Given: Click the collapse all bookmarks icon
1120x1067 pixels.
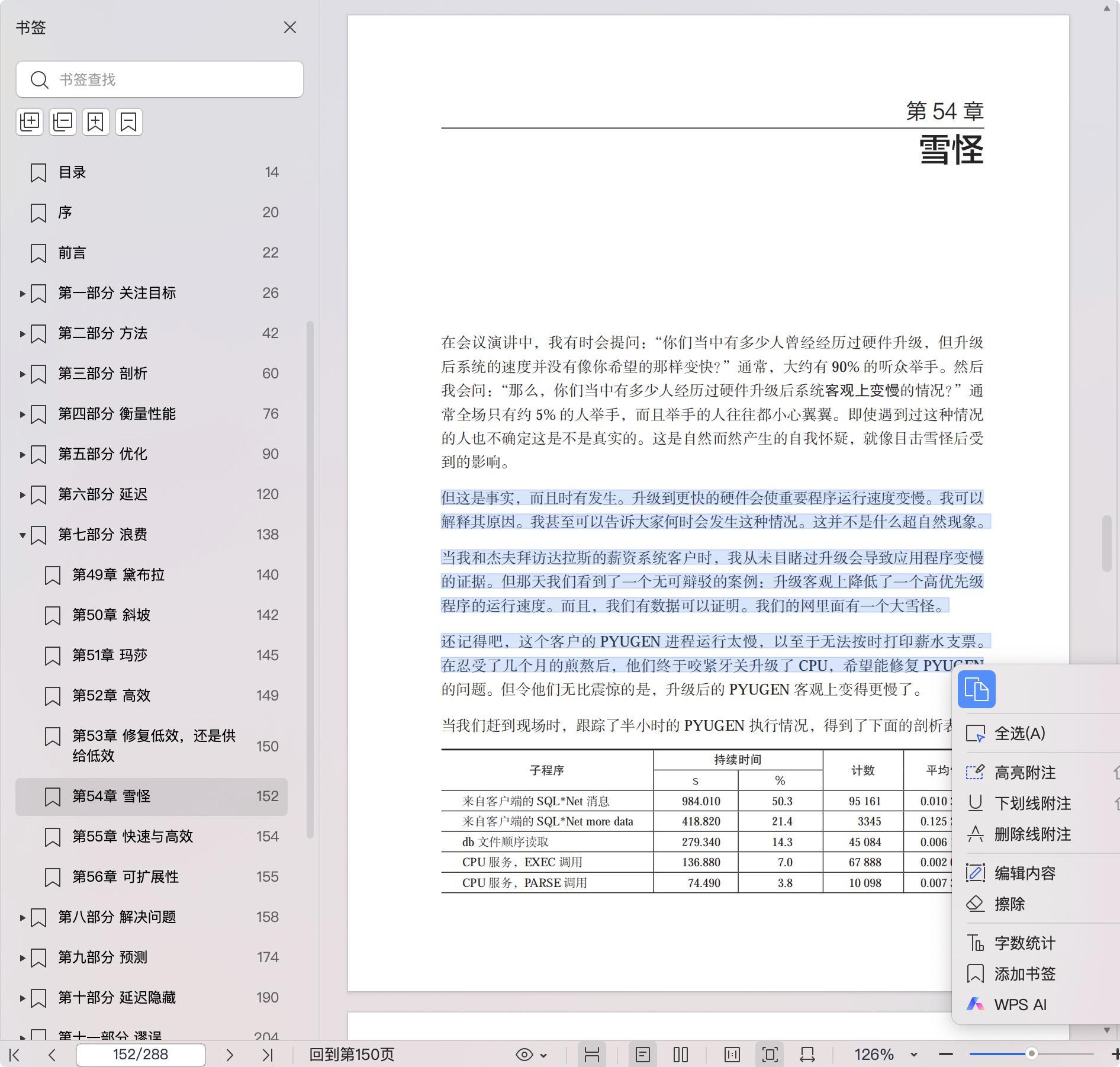Looking at the screenshot, I should (63, 122).
